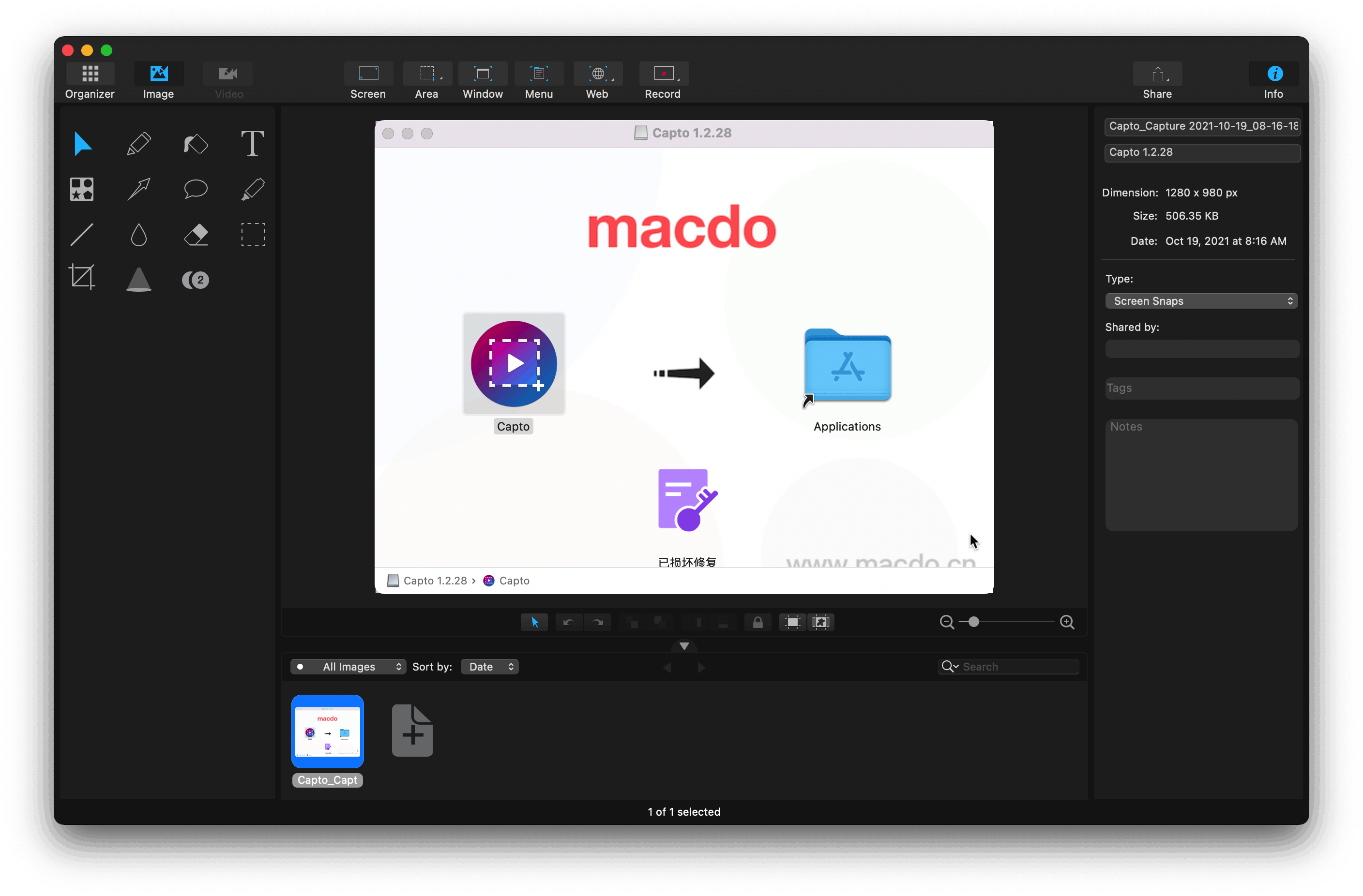Open the Share menu
This screenshot has width=1363, height=896.
click(x=1157, y=81)
